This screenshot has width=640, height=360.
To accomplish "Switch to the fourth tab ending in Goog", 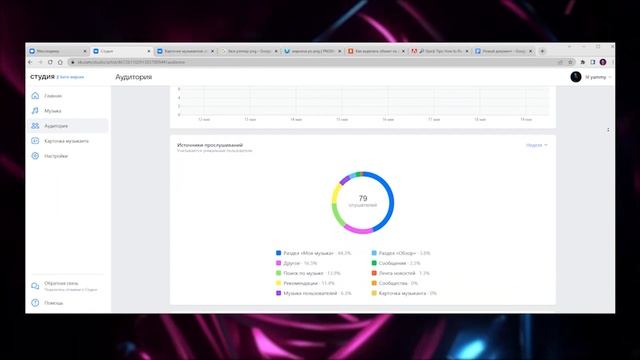I will (x=248, y=51).
